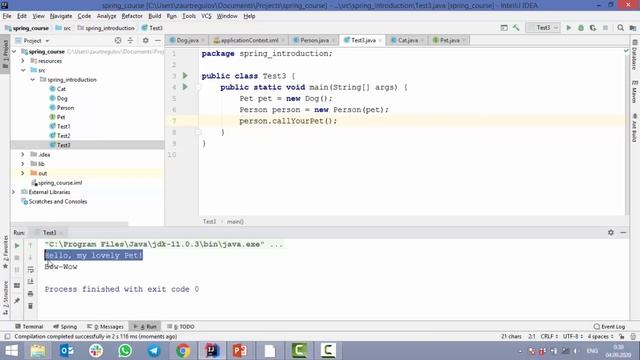Start debugging with the bug icon
640x360 pixels.
(x=581, y=28)
